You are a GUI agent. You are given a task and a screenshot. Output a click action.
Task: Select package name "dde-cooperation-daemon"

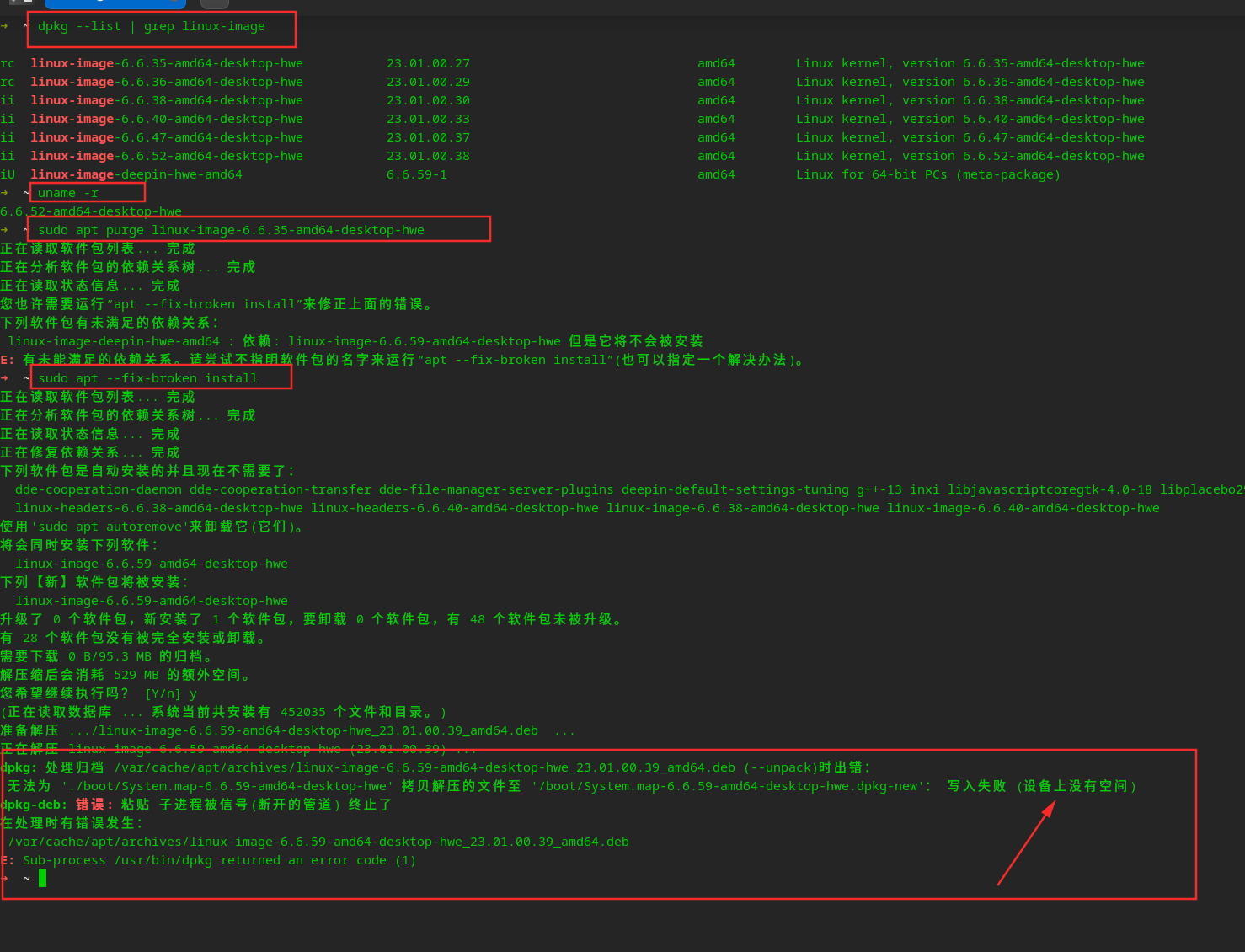click(x=99, y=489)
